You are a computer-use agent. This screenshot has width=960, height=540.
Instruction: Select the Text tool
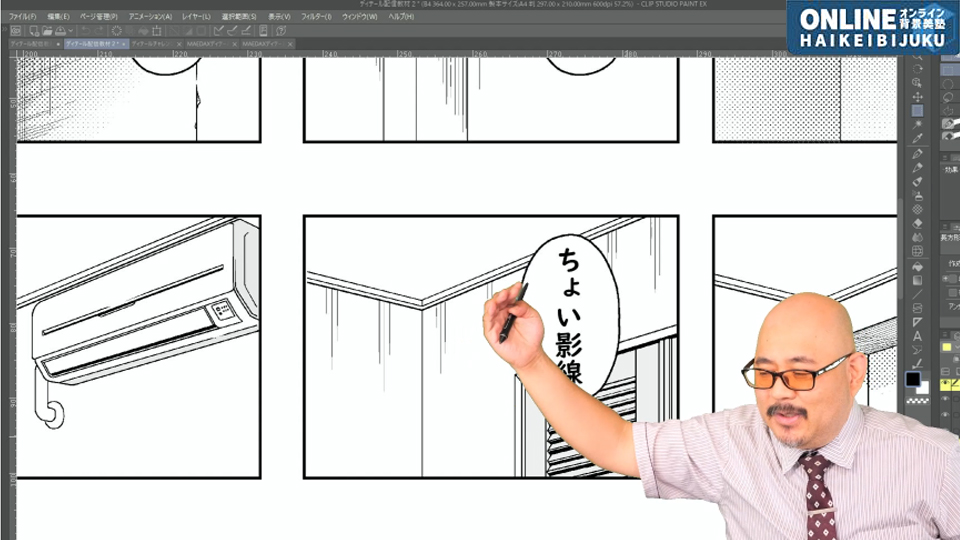point(918,337)
